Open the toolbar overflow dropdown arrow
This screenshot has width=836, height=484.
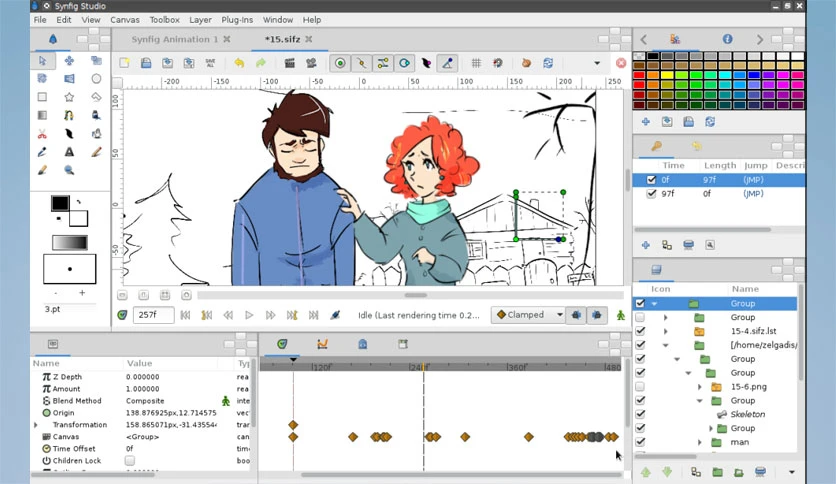pos(597,63)
